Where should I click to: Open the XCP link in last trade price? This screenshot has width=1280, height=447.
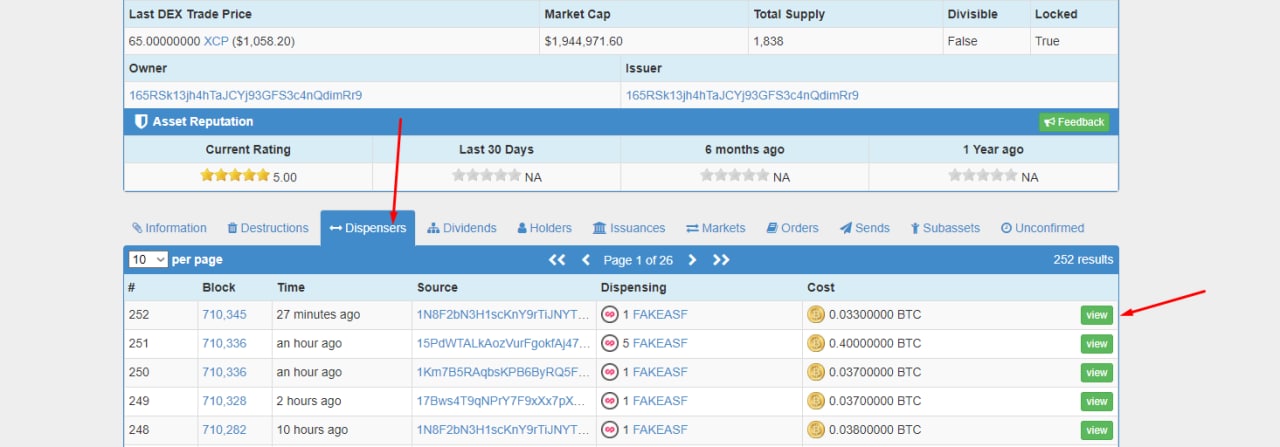(216, 41)
